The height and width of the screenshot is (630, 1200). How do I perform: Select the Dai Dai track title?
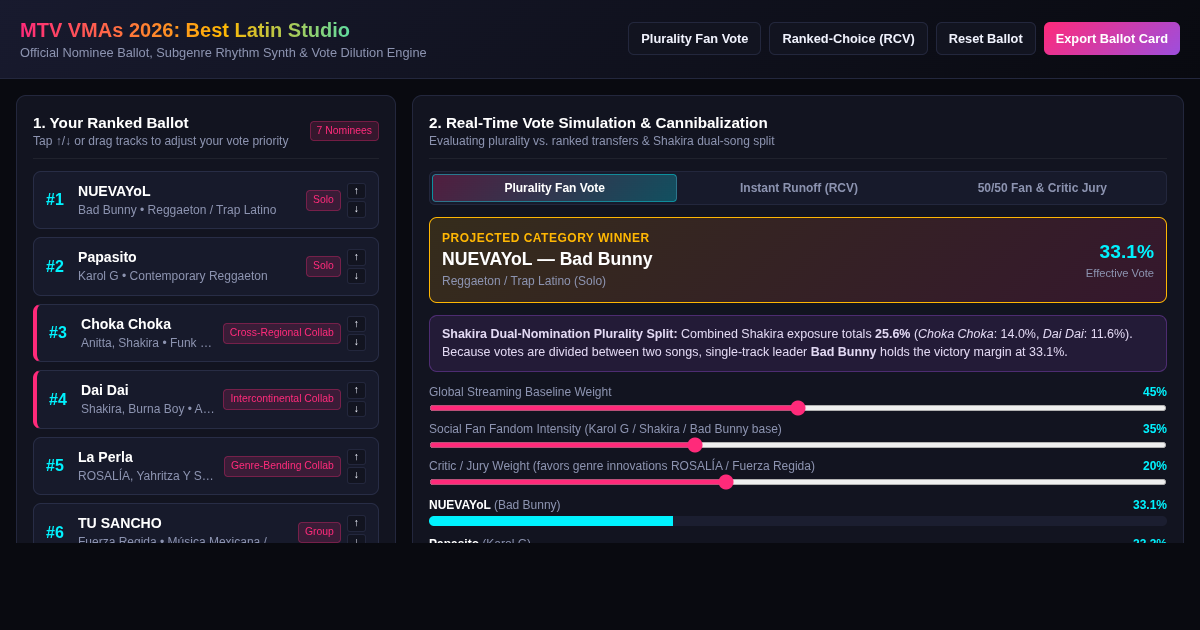(x=105, y=390)
